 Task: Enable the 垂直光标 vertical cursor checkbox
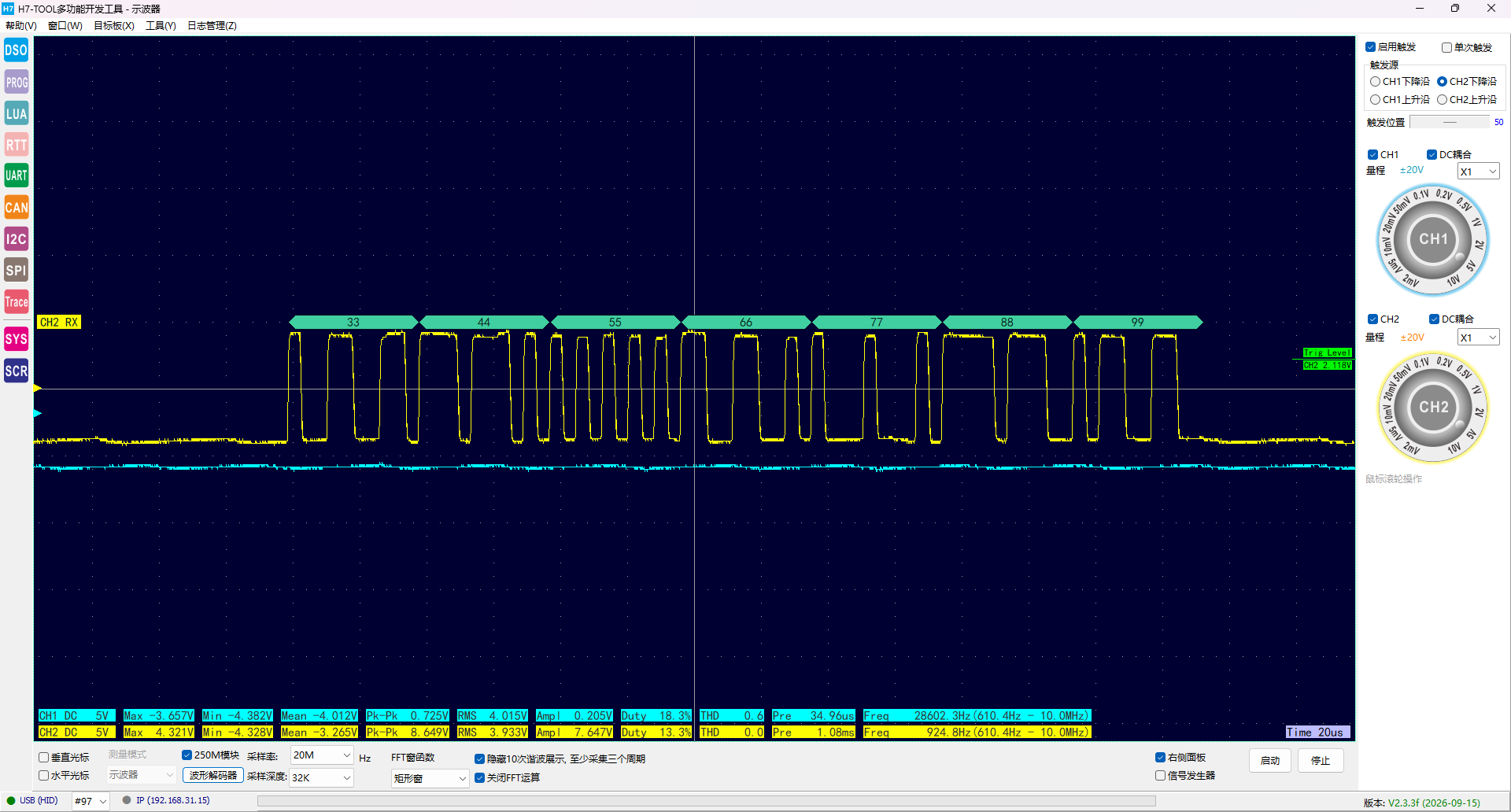pos(44,758)
